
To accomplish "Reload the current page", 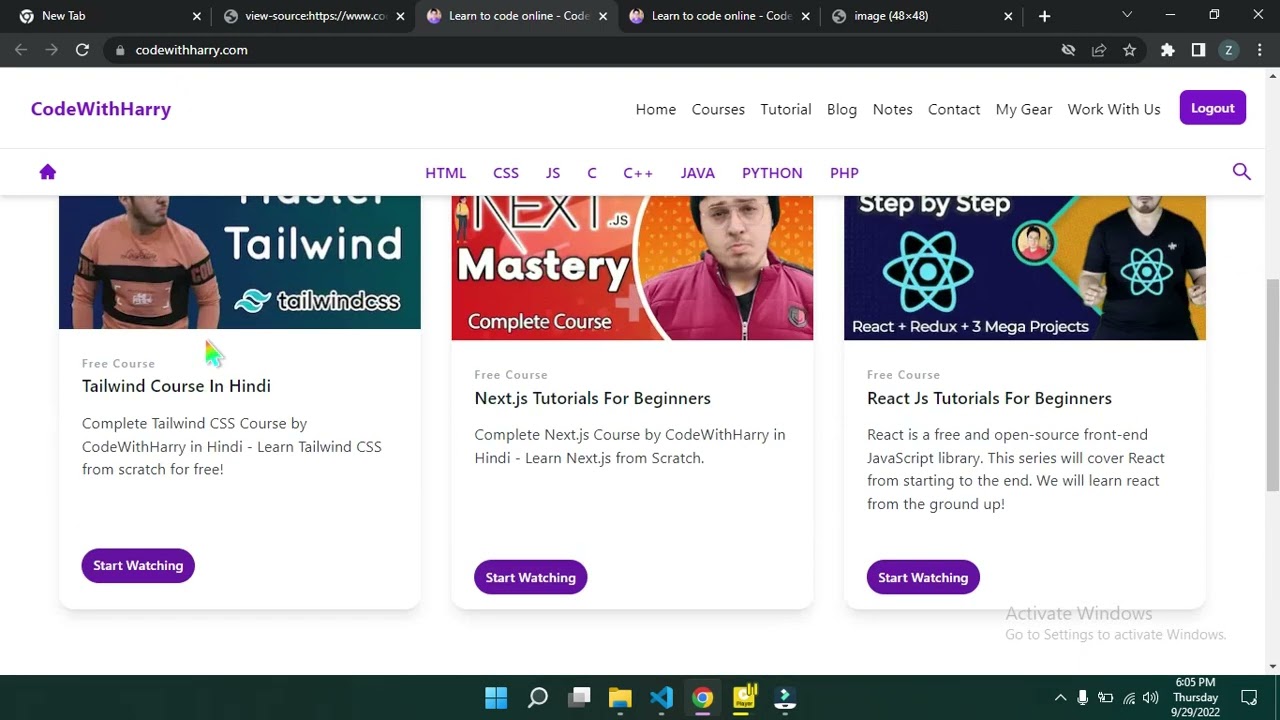I will tap(82, 50).
